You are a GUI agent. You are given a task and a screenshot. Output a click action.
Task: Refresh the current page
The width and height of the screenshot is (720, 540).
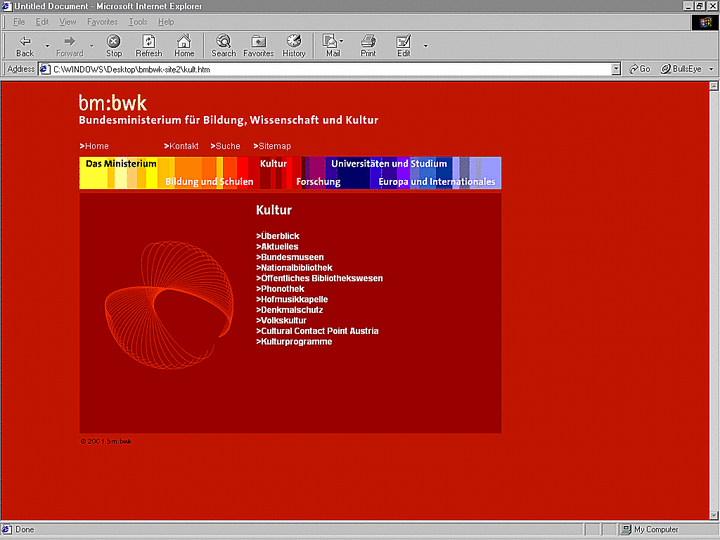point(149,46)
